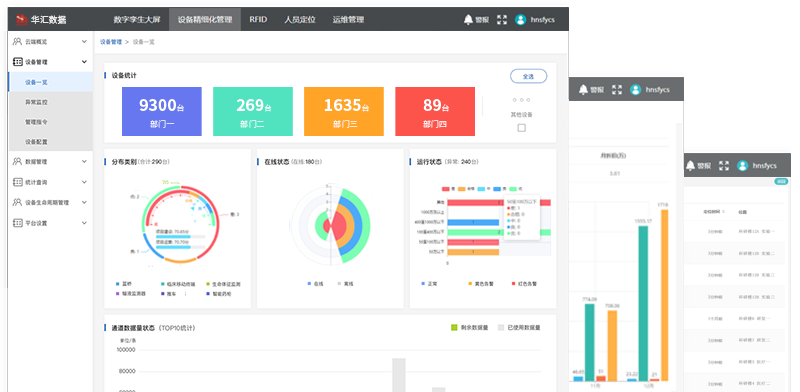The width and height of the screenshot is (800, 392).
Task: Click the 设备管理 sidebar grid icon
Action: pos(17,62)
